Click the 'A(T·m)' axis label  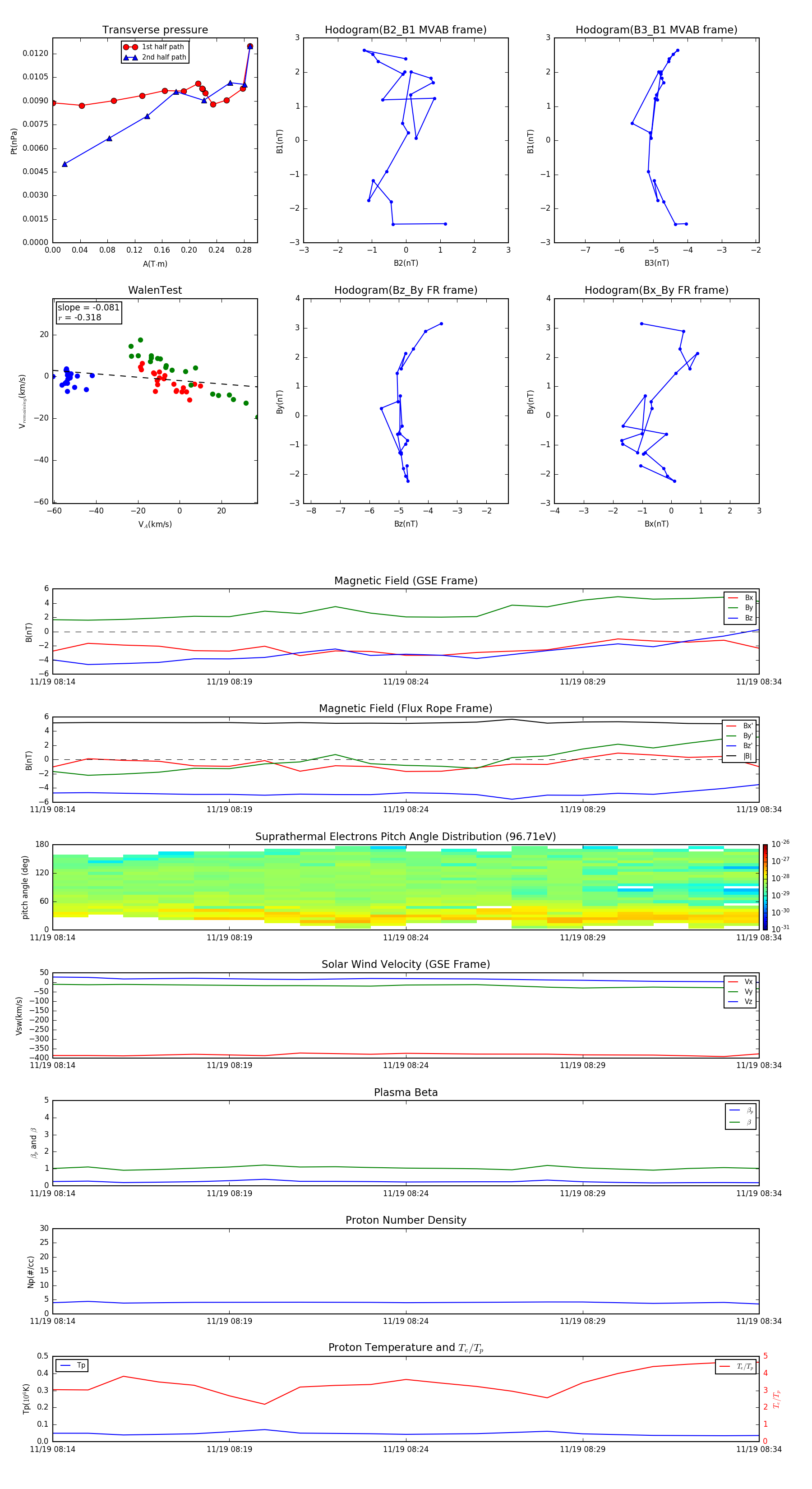[x=155, y=264]
